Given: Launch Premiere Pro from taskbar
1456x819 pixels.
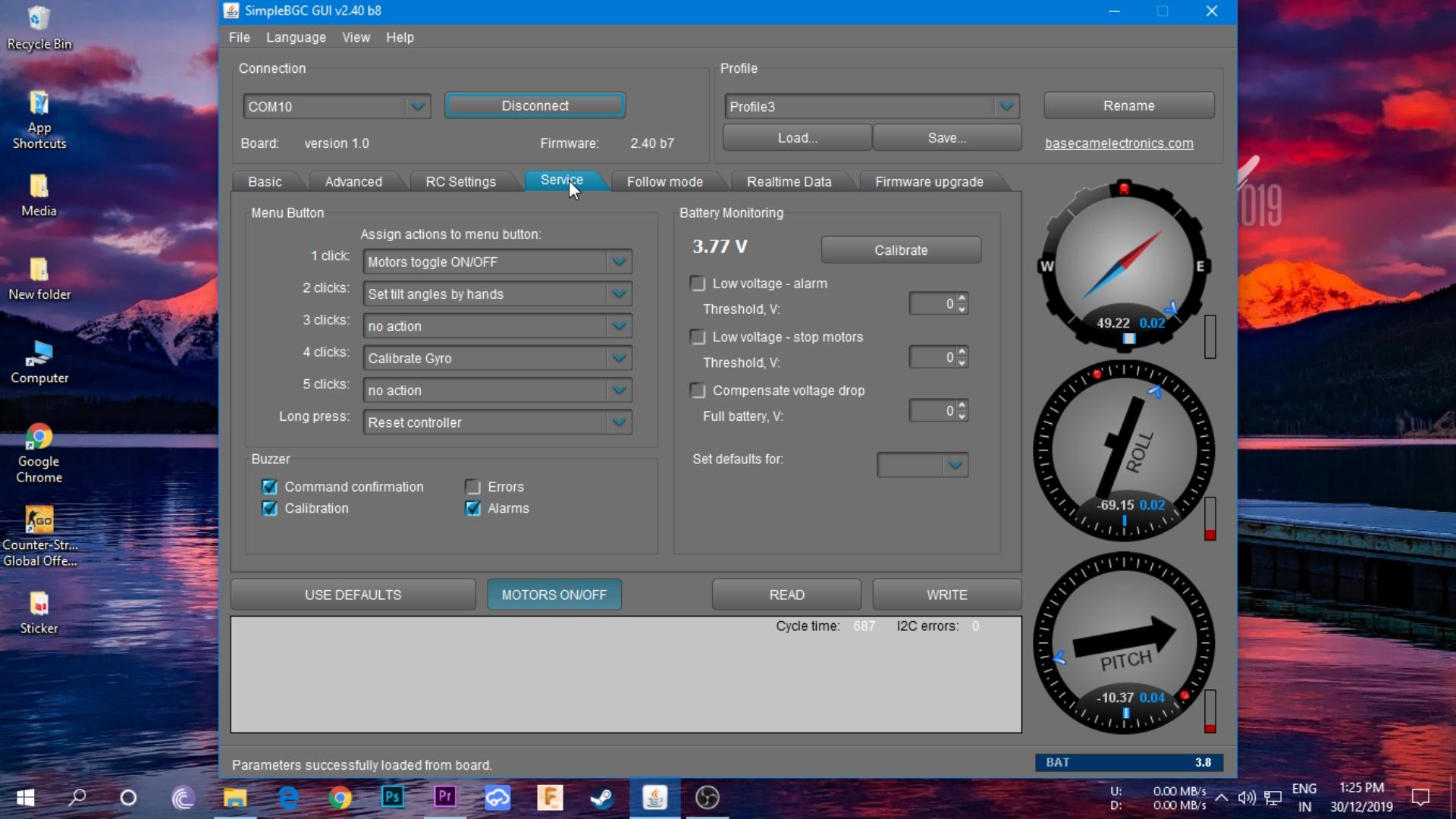Looking at the screenshot, I should coord(445,797).
